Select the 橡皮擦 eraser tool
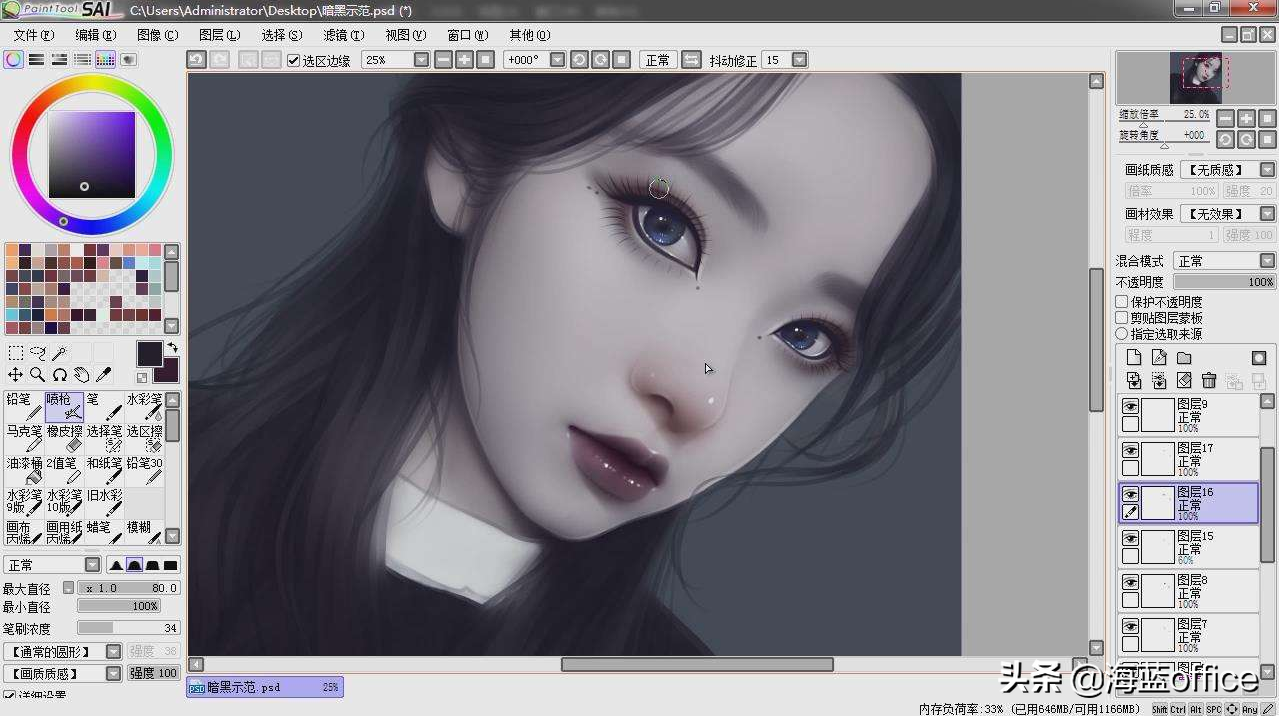 coord(64,438)
